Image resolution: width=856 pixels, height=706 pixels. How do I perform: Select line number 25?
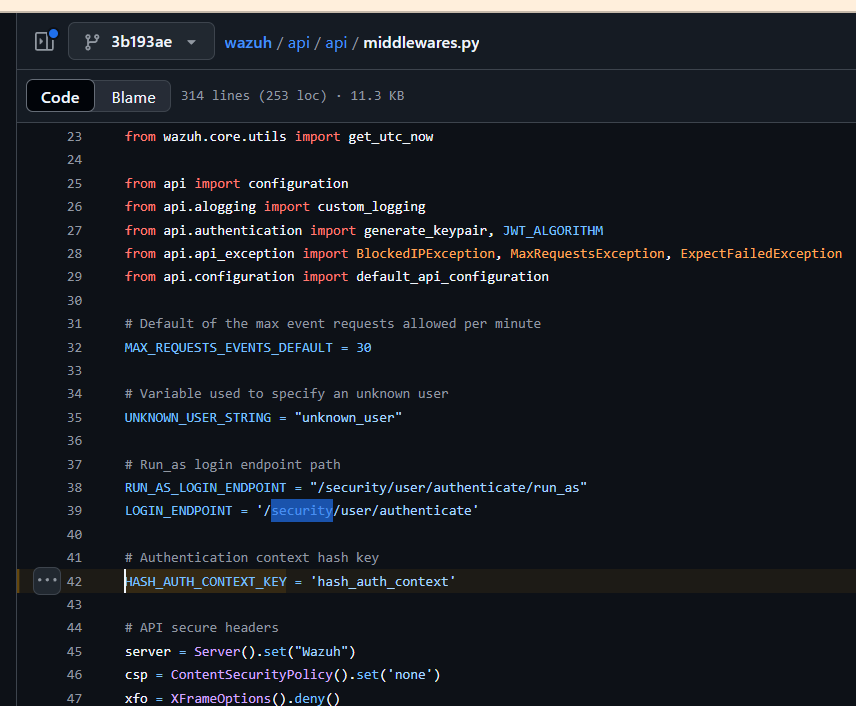click(74, 183)
